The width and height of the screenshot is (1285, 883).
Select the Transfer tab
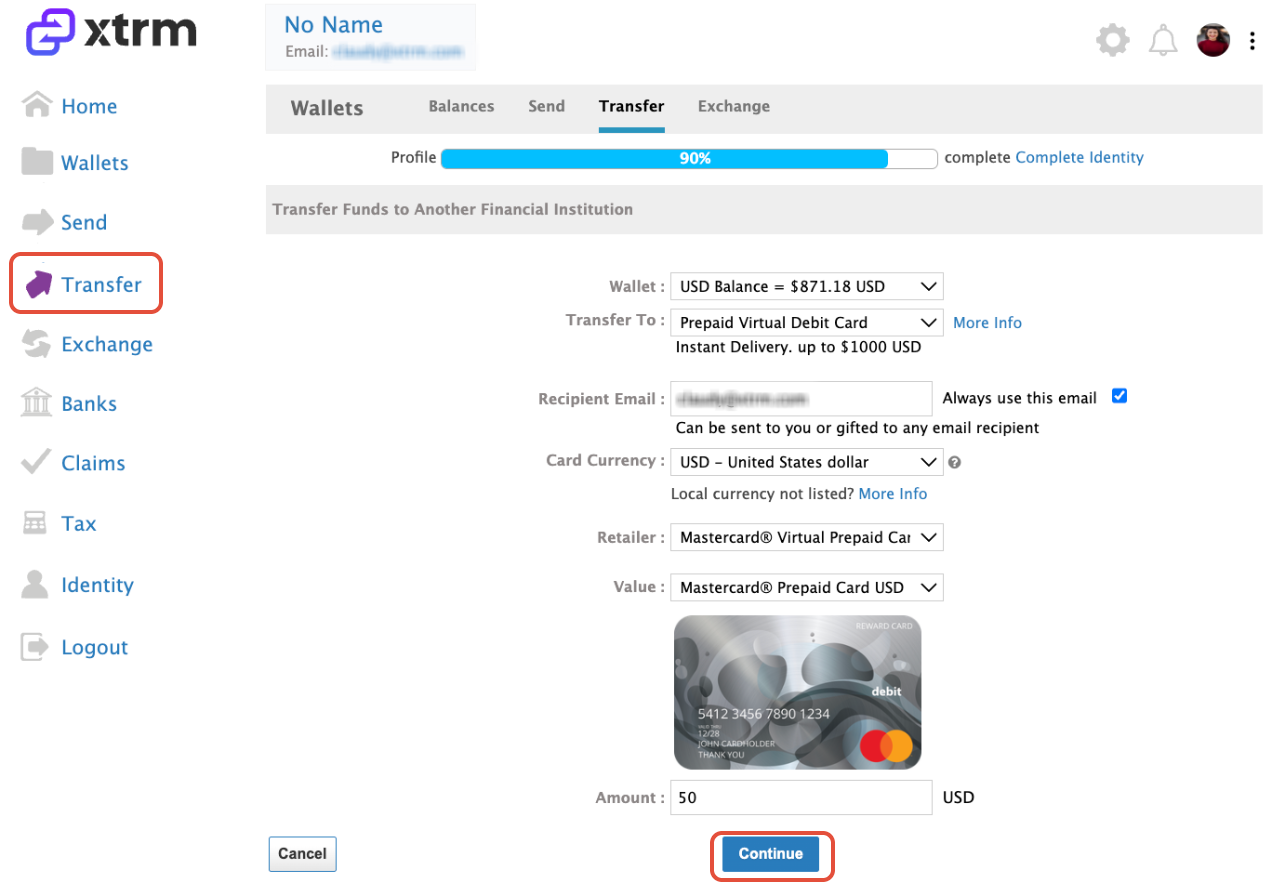(632, 106)
